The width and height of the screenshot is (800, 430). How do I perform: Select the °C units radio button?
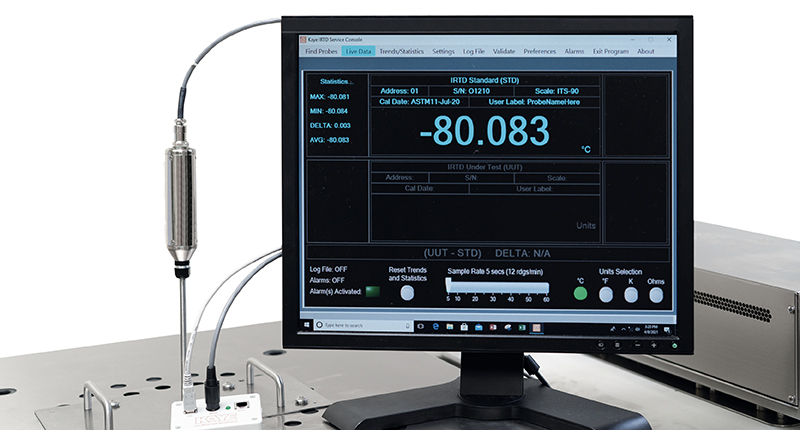click(580, 294)
